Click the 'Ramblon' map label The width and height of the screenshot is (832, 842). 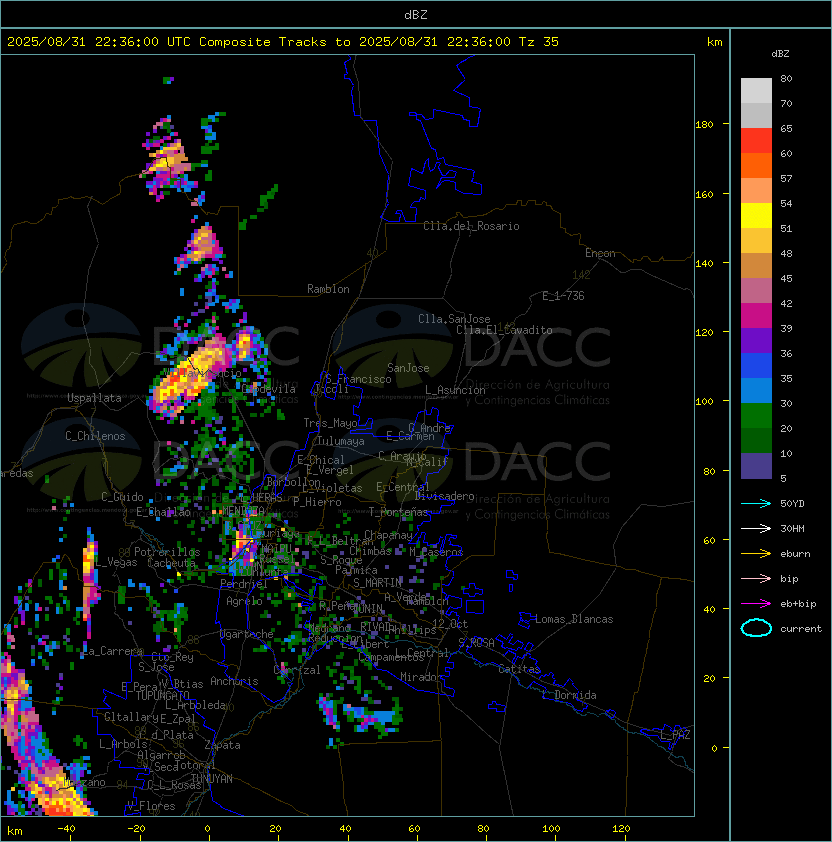tap(328, 289)
